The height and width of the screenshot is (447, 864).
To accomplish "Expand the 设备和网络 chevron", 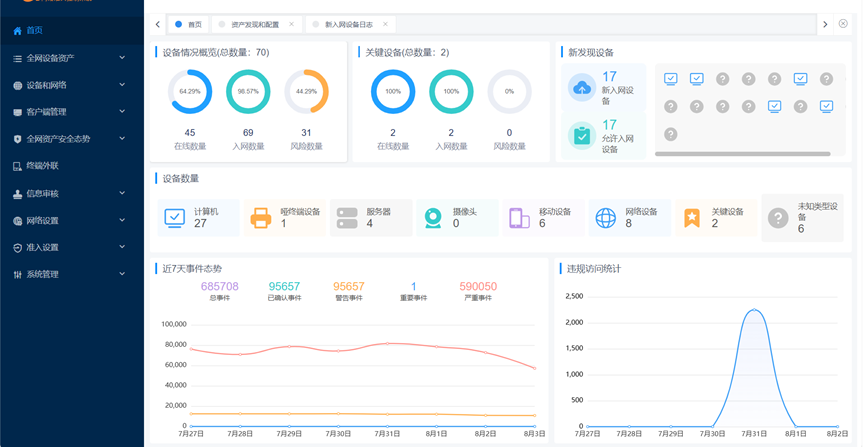I will (122, 84).
